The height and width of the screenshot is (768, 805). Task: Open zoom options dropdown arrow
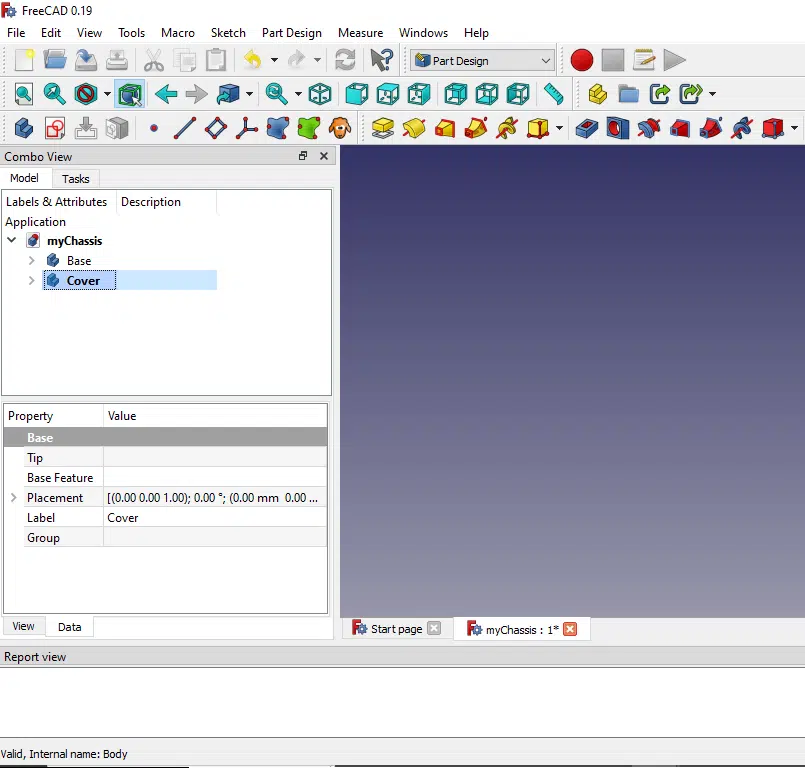click(x=298, y=94)
